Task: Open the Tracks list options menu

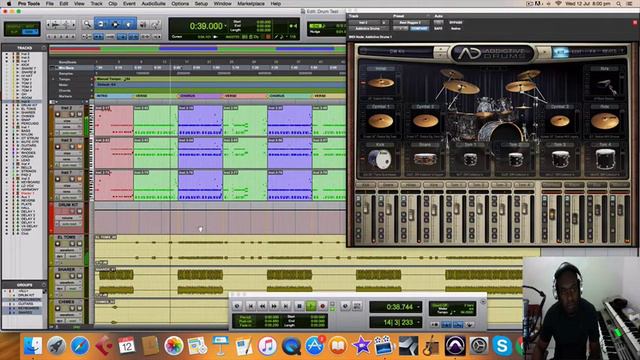Action: [44, 48]
